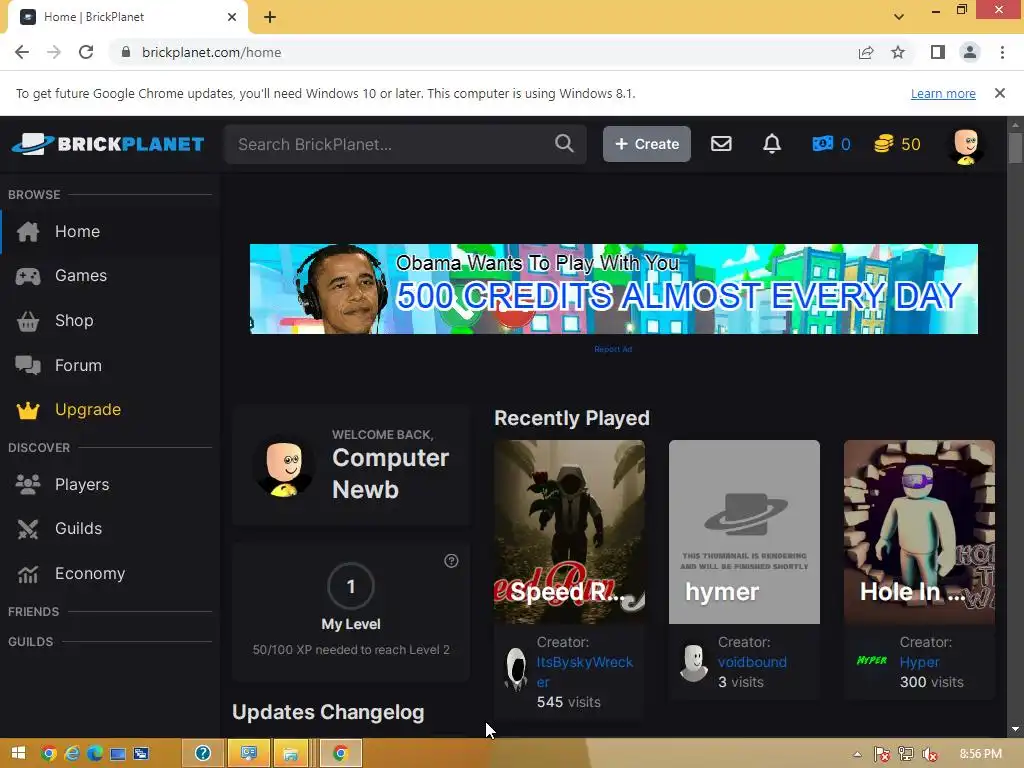
Task: Click the share page icon in address bar
Action: tap(866, 52)
